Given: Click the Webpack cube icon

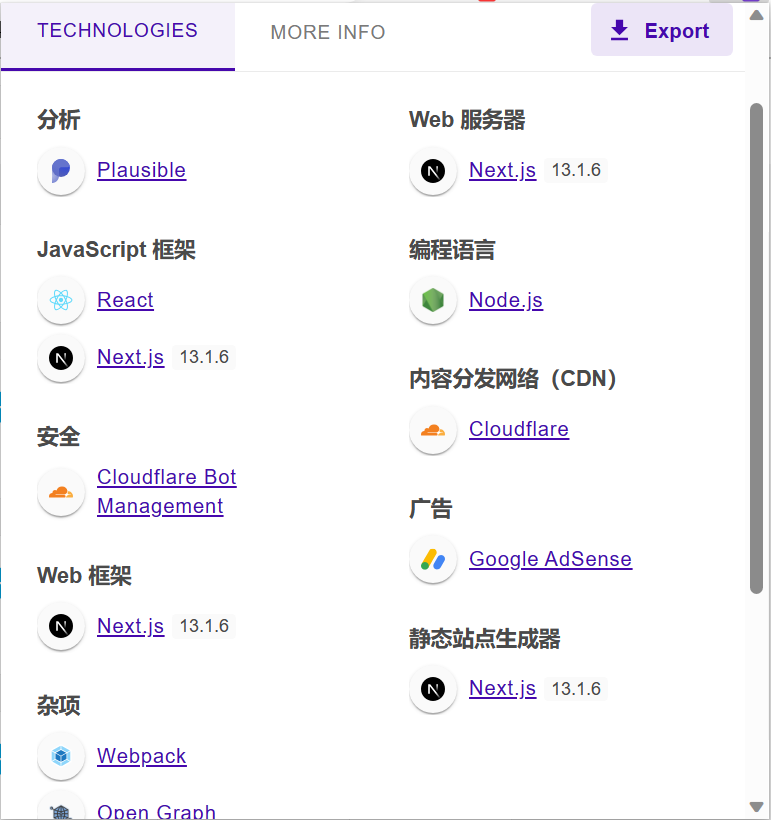Looking at the screenshot, I should click(x=61, y=757).
